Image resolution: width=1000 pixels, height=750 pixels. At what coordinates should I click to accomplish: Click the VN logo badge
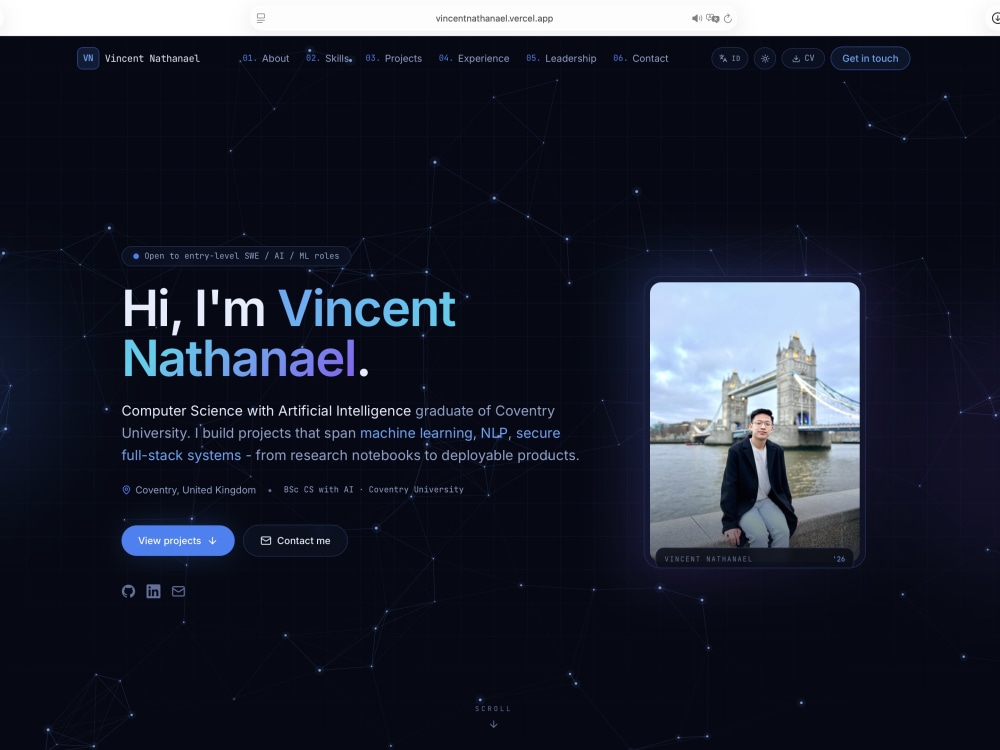click(88, 58)
